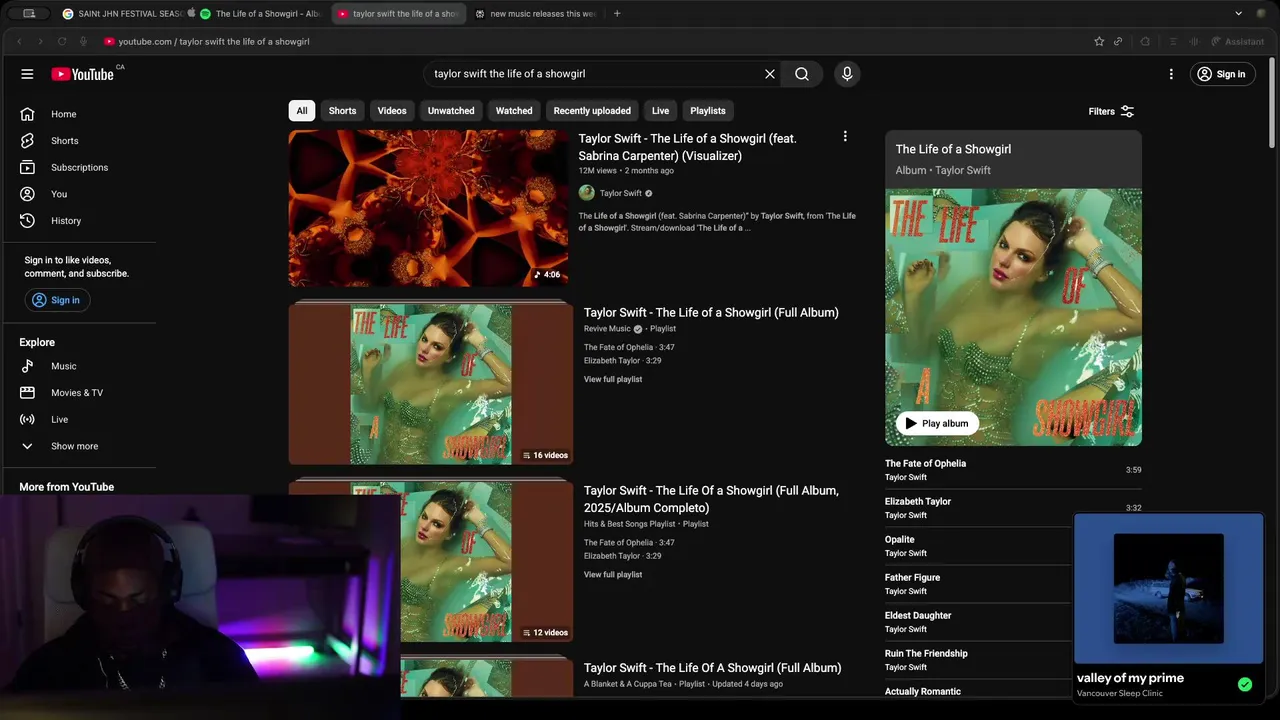This screenshot has height=720, width=1280.
Task: Open the browser Assistant button
Action: coord(1238,41)
